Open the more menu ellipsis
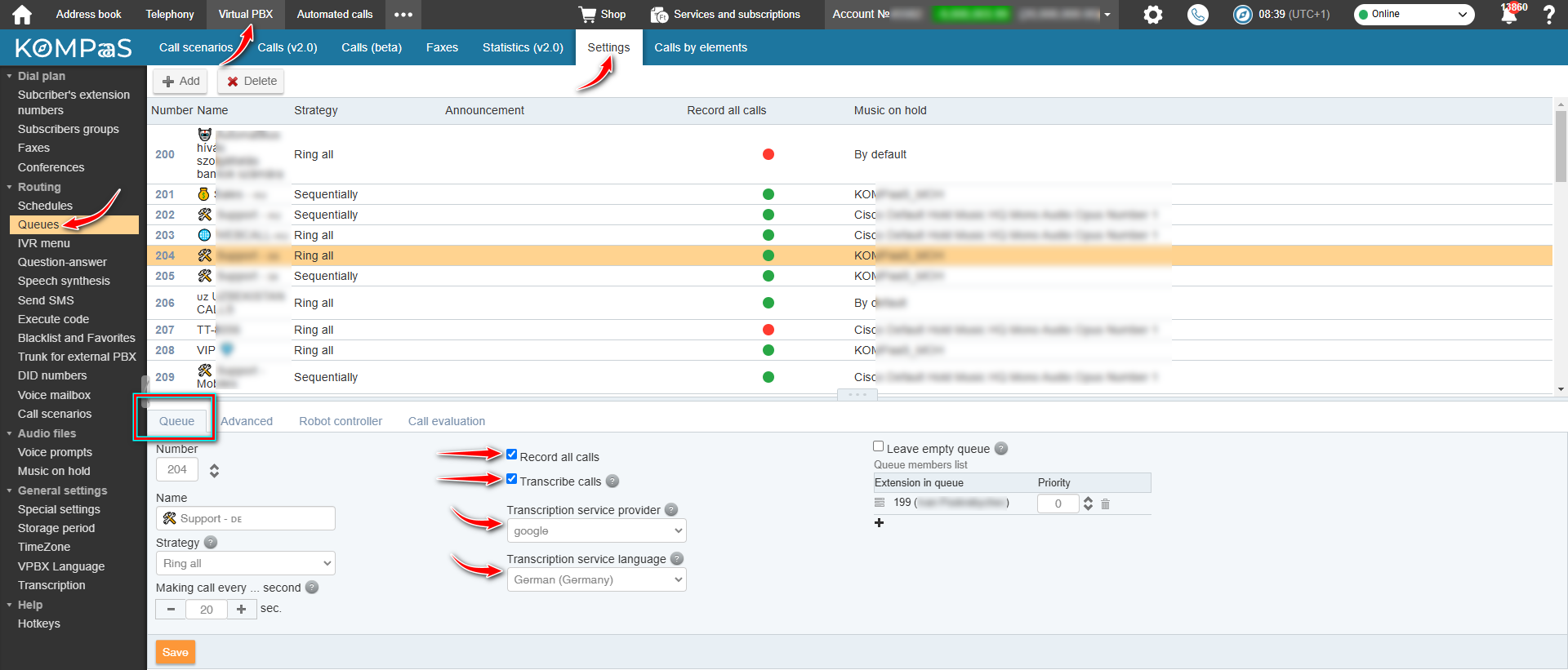 403,15
